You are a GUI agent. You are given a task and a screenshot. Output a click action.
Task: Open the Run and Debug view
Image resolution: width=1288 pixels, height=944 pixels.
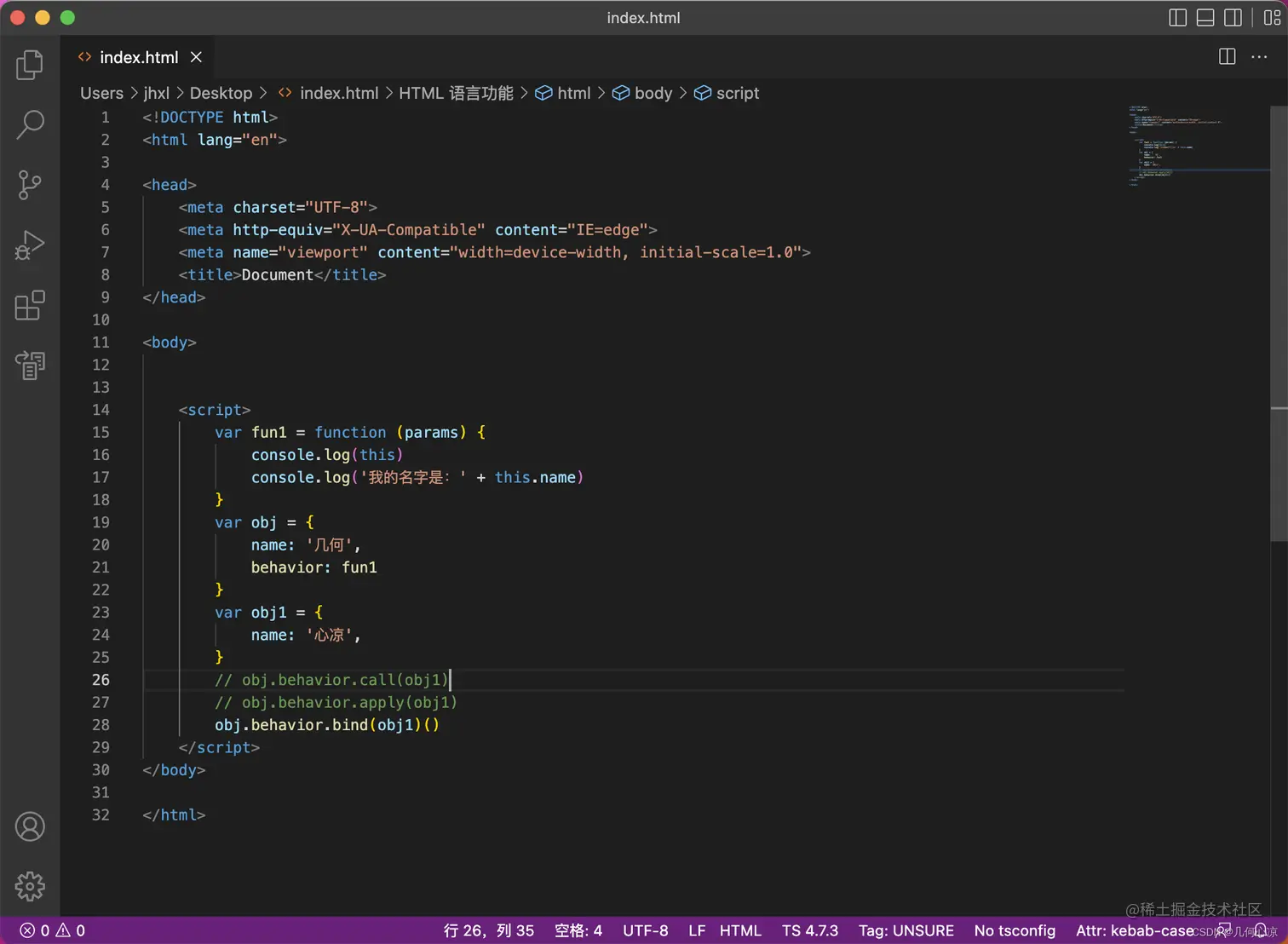(30, 245)
